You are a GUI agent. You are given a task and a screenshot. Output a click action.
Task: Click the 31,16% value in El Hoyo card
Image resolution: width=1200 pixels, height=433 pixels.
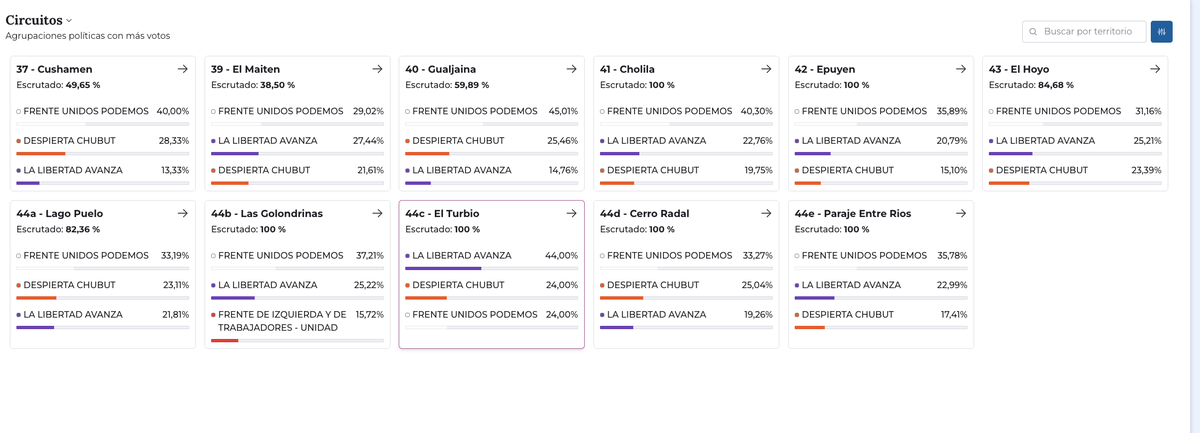click(x=1146, y=111)
